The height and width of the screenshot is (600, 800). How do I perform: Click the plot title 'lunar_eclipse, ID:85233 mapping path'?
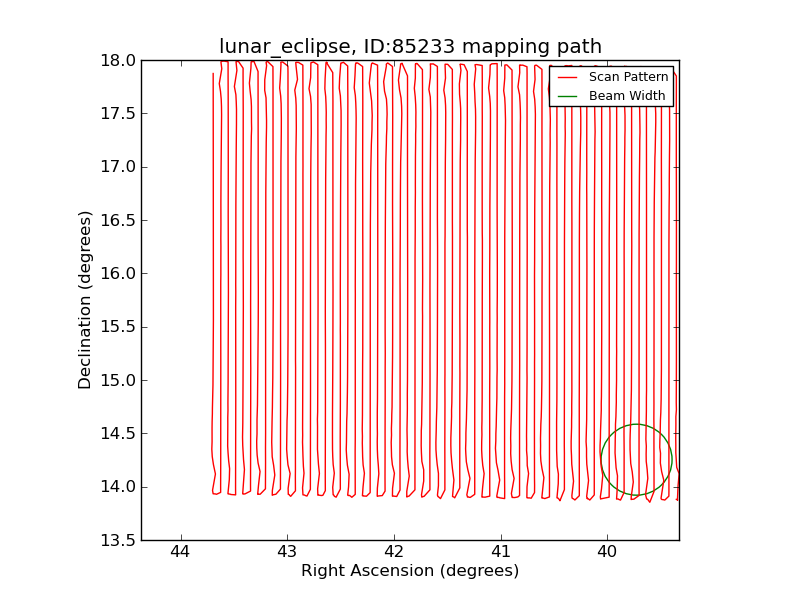click(x=410, y=46)
